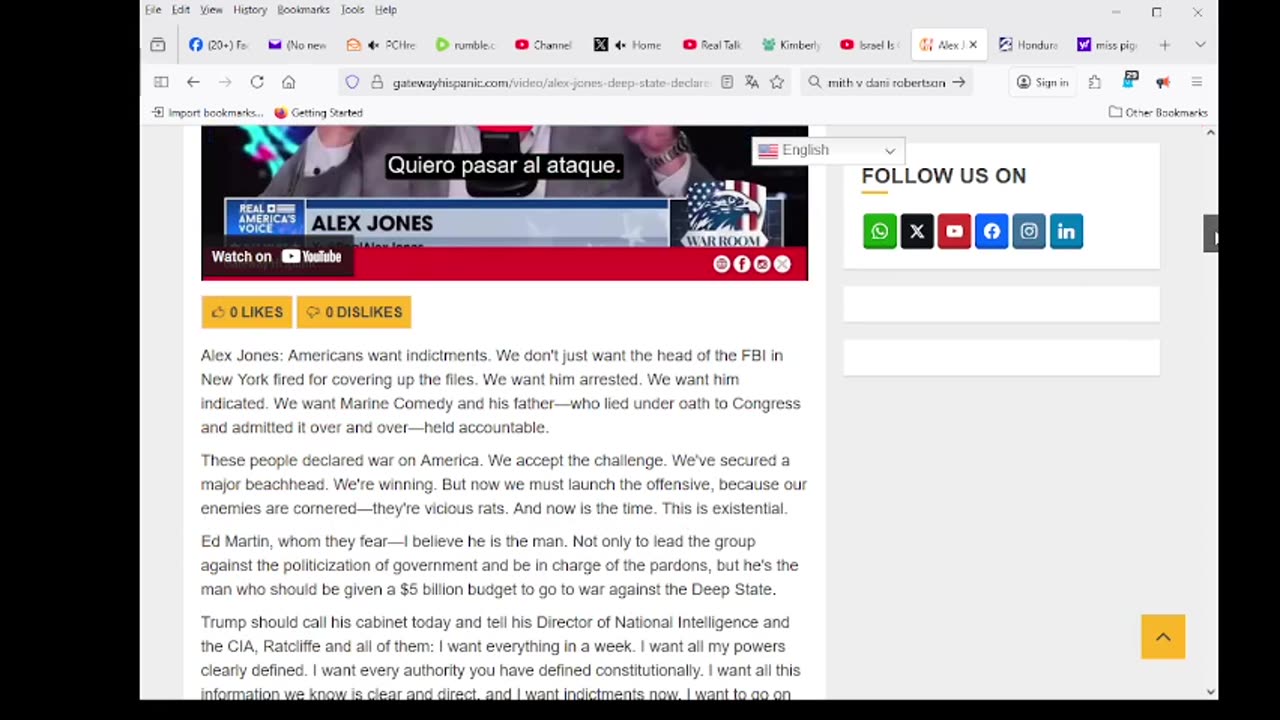
Task: Click the Sign in button
Action: click(1042, 82)
